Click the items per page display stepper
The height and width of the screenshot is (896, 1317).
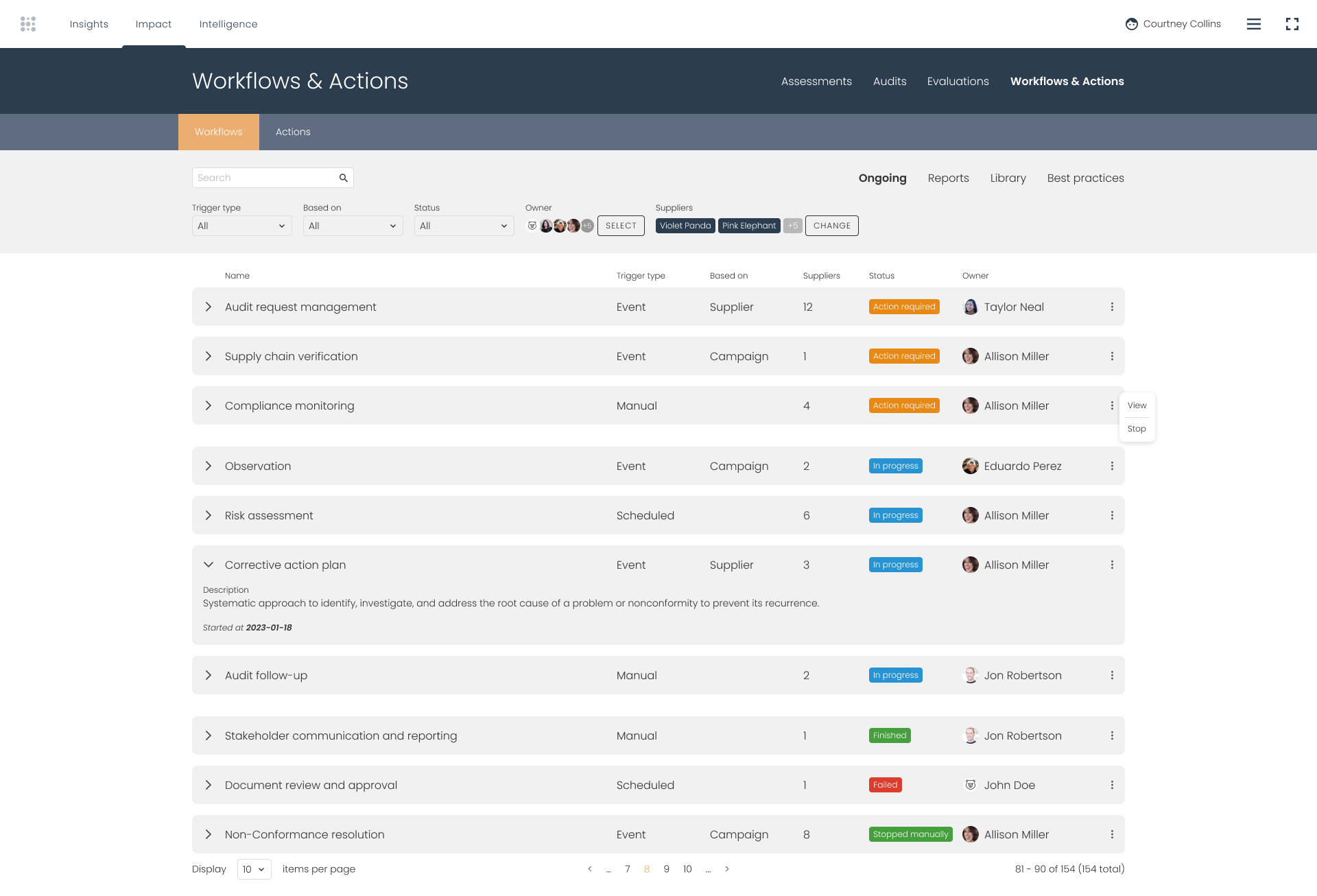click(253, 869)
